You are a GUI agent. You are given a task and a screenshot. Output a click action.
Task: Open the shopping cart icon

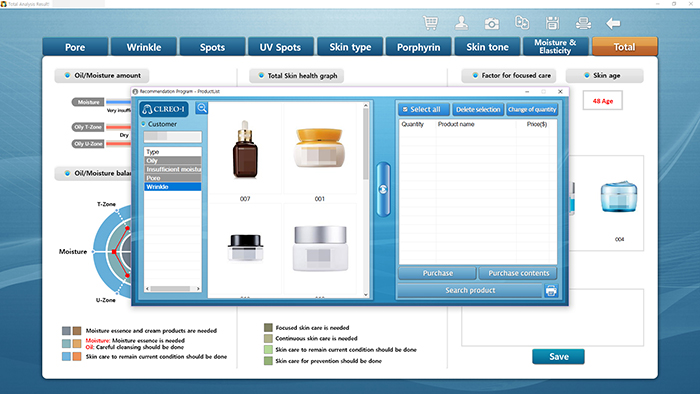pos(430,23)
